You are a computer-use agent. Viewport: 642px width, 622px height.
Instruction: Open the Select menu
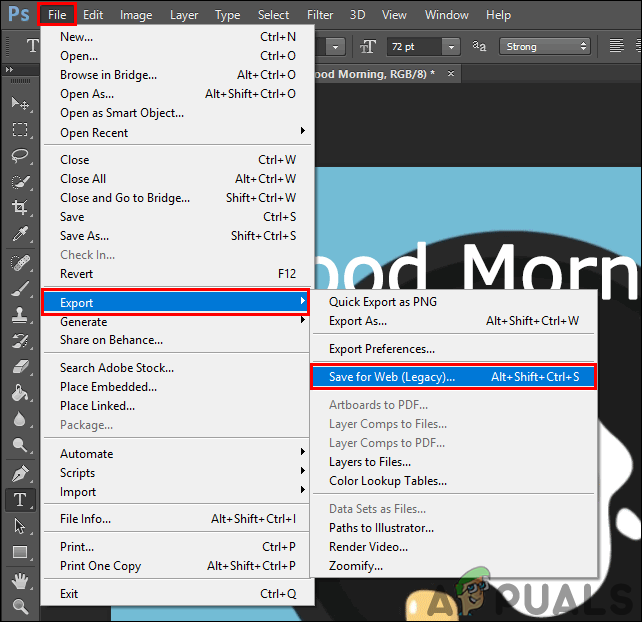(x=273, y=15)
